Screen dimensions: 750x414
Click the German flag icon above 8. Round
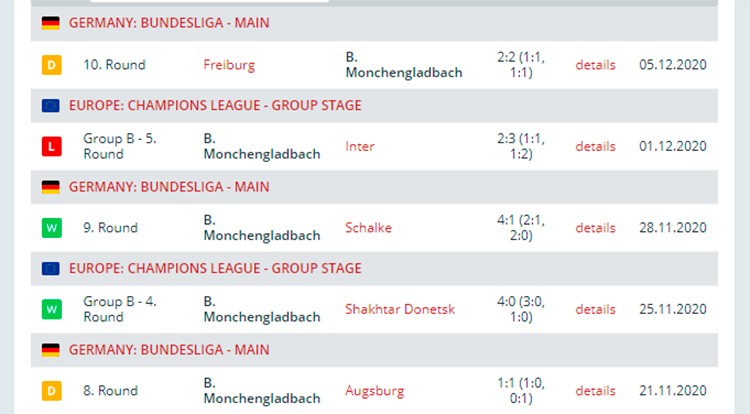click(51, 350)
